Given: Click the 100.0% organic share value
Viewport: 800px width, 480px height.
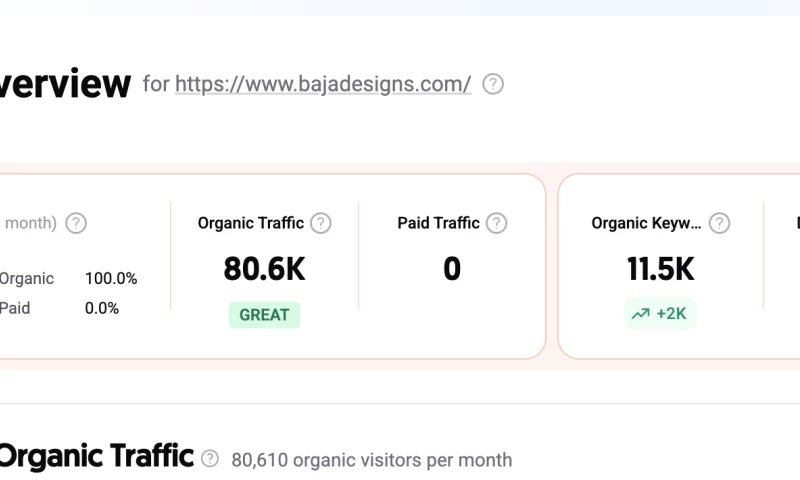Looking at the screenshot, I should point(111,279).
